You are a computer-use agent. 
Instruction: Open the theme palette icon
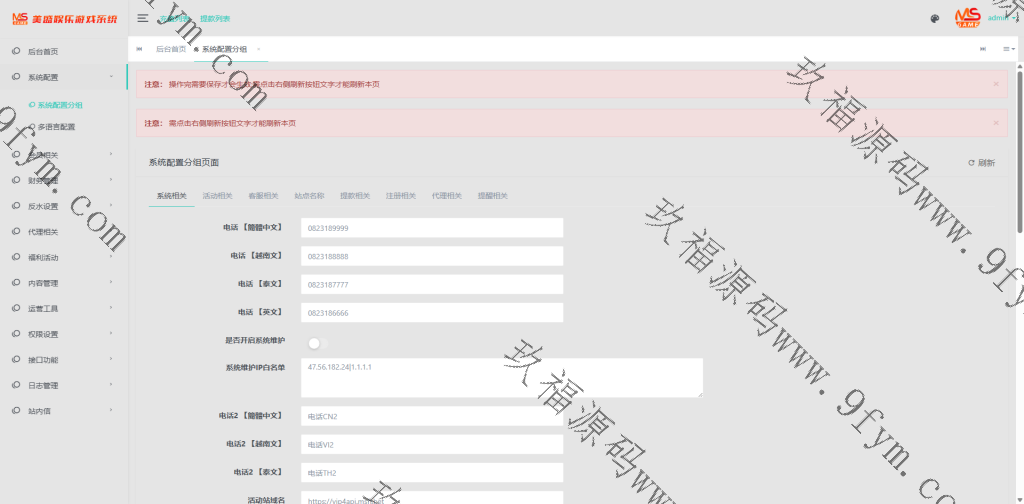(x=935, y=18)
